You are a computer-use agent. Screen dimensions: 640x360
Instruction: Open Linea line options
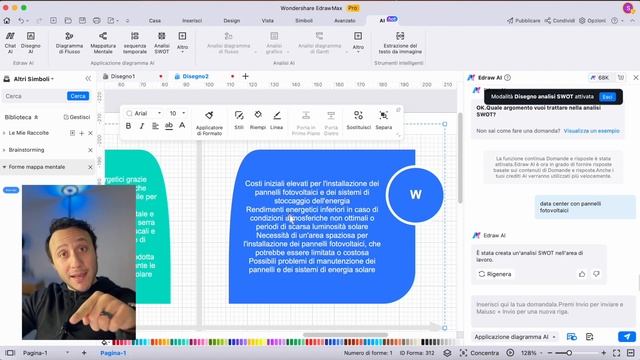pos(276,120)
